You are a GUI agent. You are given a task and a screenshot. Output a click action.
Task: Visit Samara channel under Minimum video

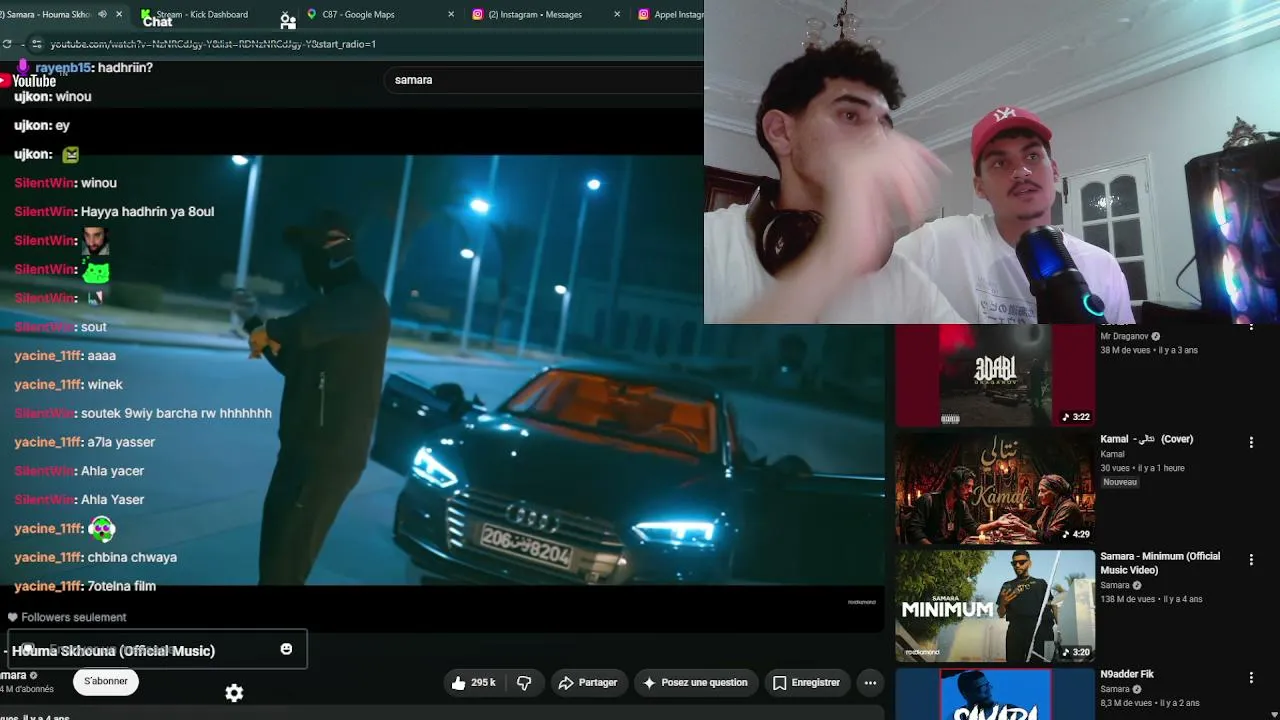[1115, 585]
